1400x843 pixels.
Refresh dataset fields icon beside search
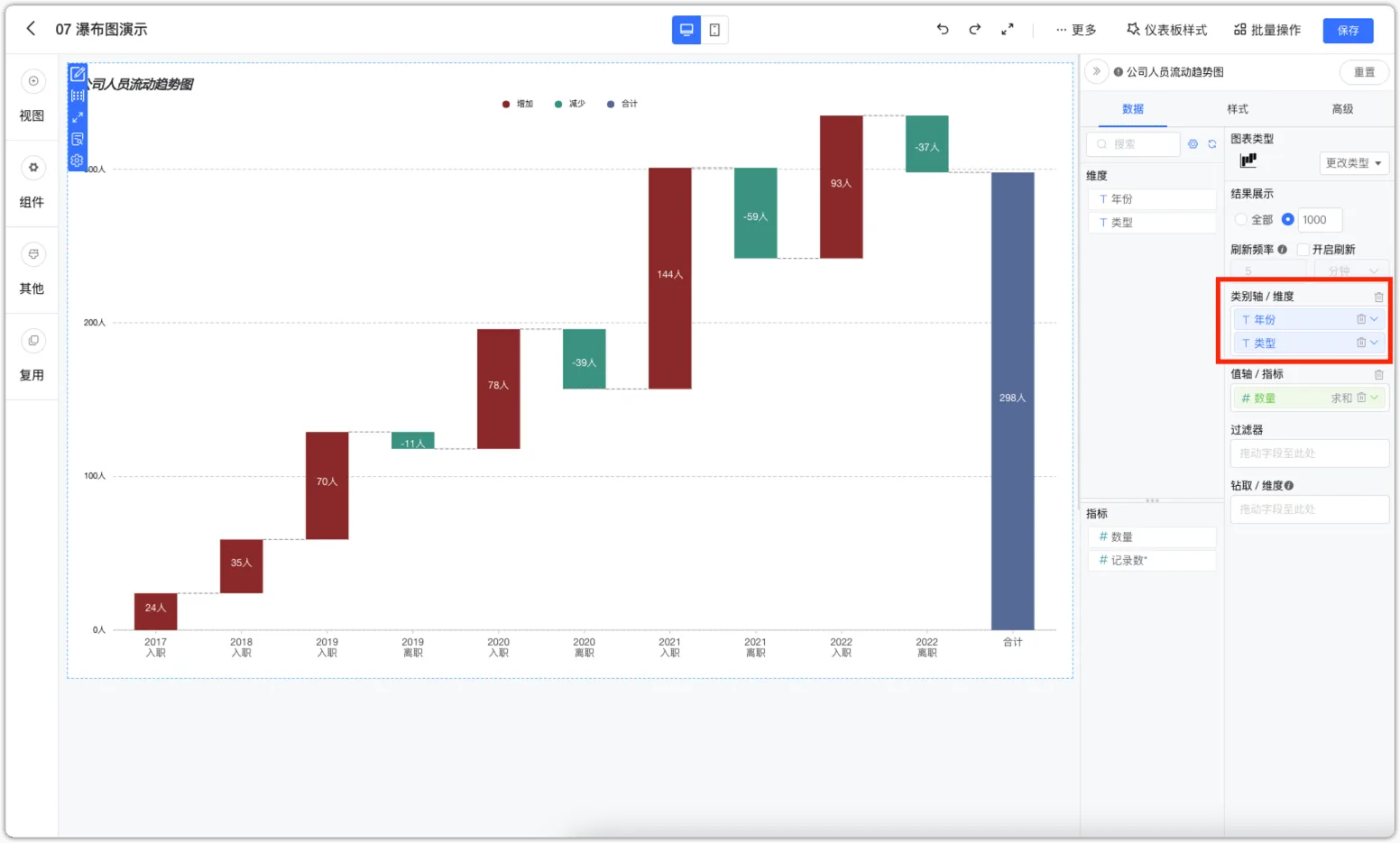coord(1212,144)
